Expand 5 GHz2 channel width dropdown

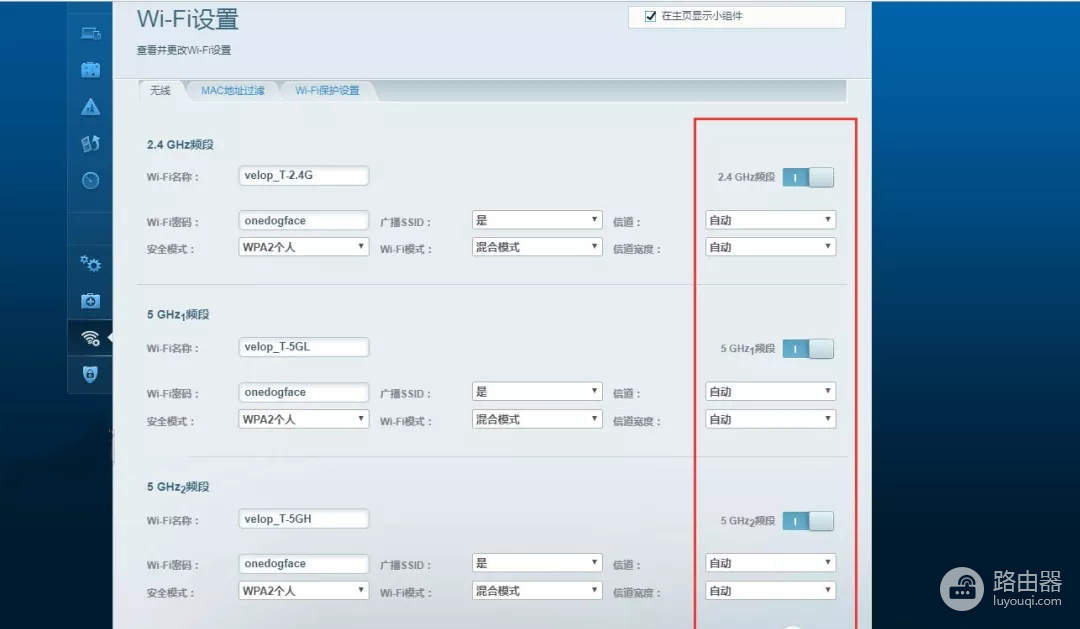click(x=770, y=591)
